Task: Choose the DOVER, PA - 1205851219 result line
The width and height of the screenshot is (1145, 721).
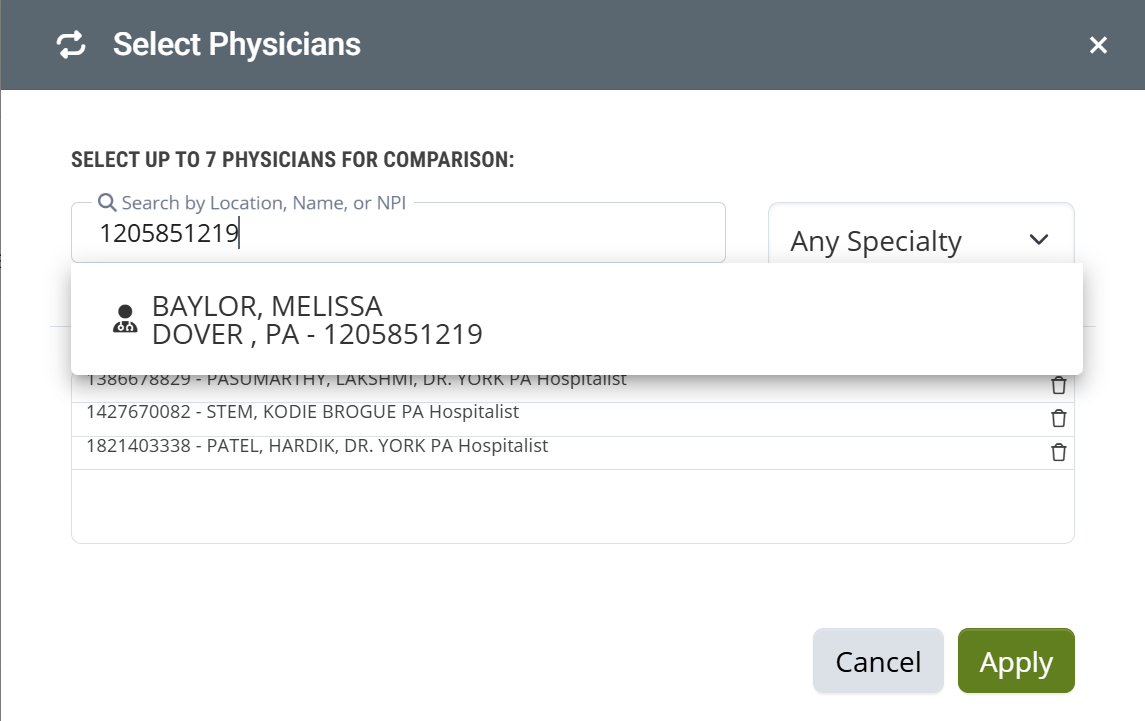Action: (317, 334)
